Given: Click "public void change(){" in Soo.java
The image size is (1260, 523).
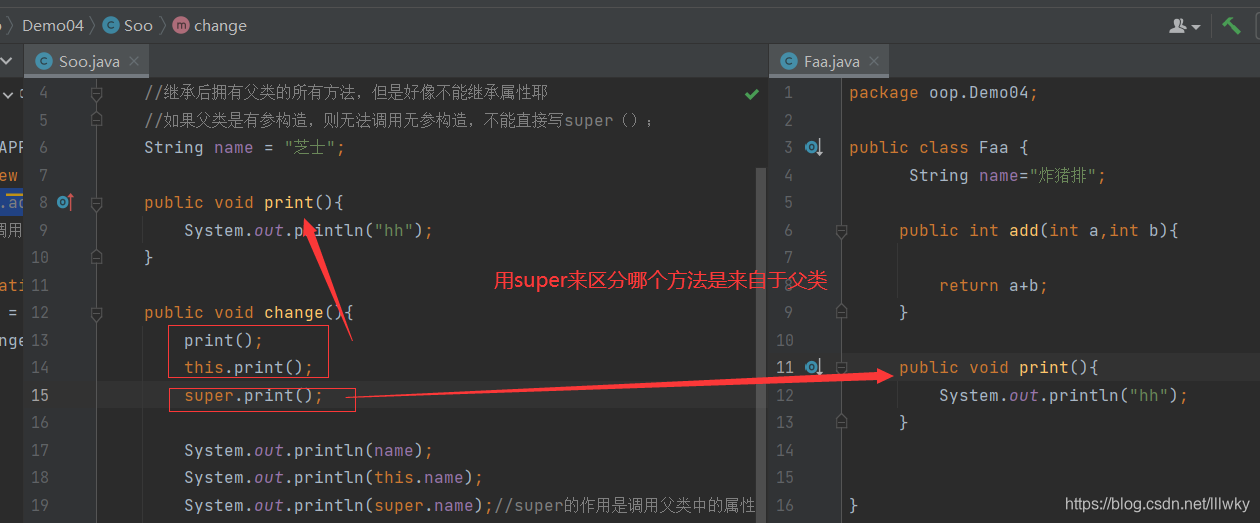Looking at the screenshot, I should pyautogui.click(x=249, y=312).
